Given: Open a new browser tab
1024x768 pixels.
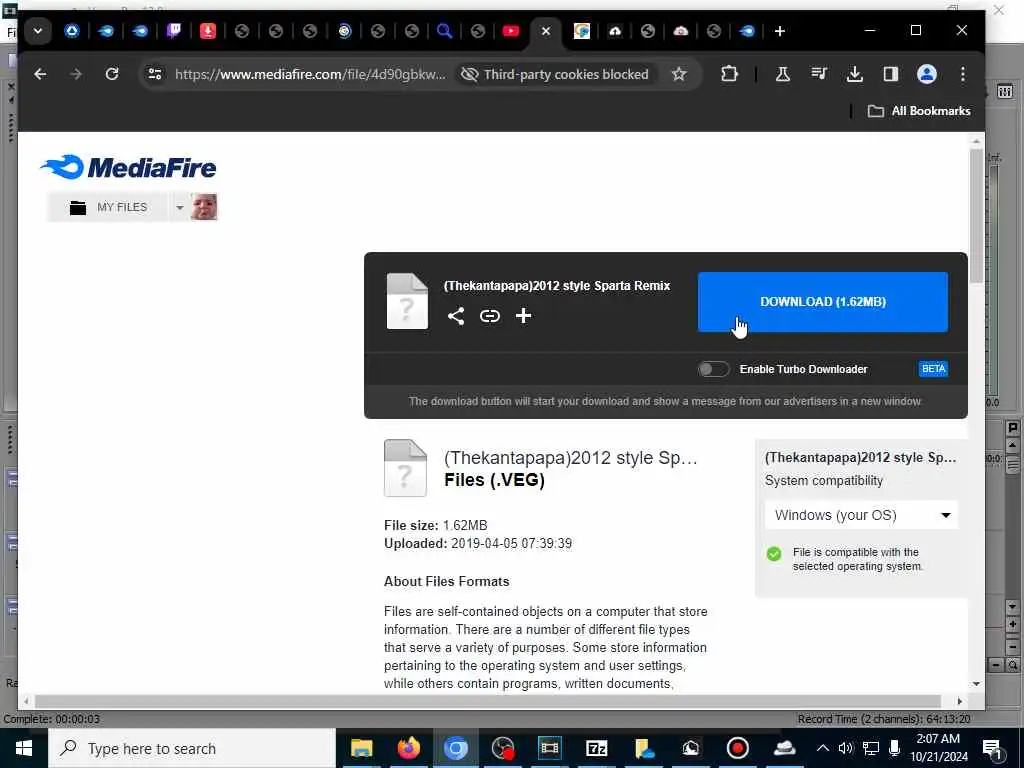Looking at the screenshot, I should click(x=779, y=31).
